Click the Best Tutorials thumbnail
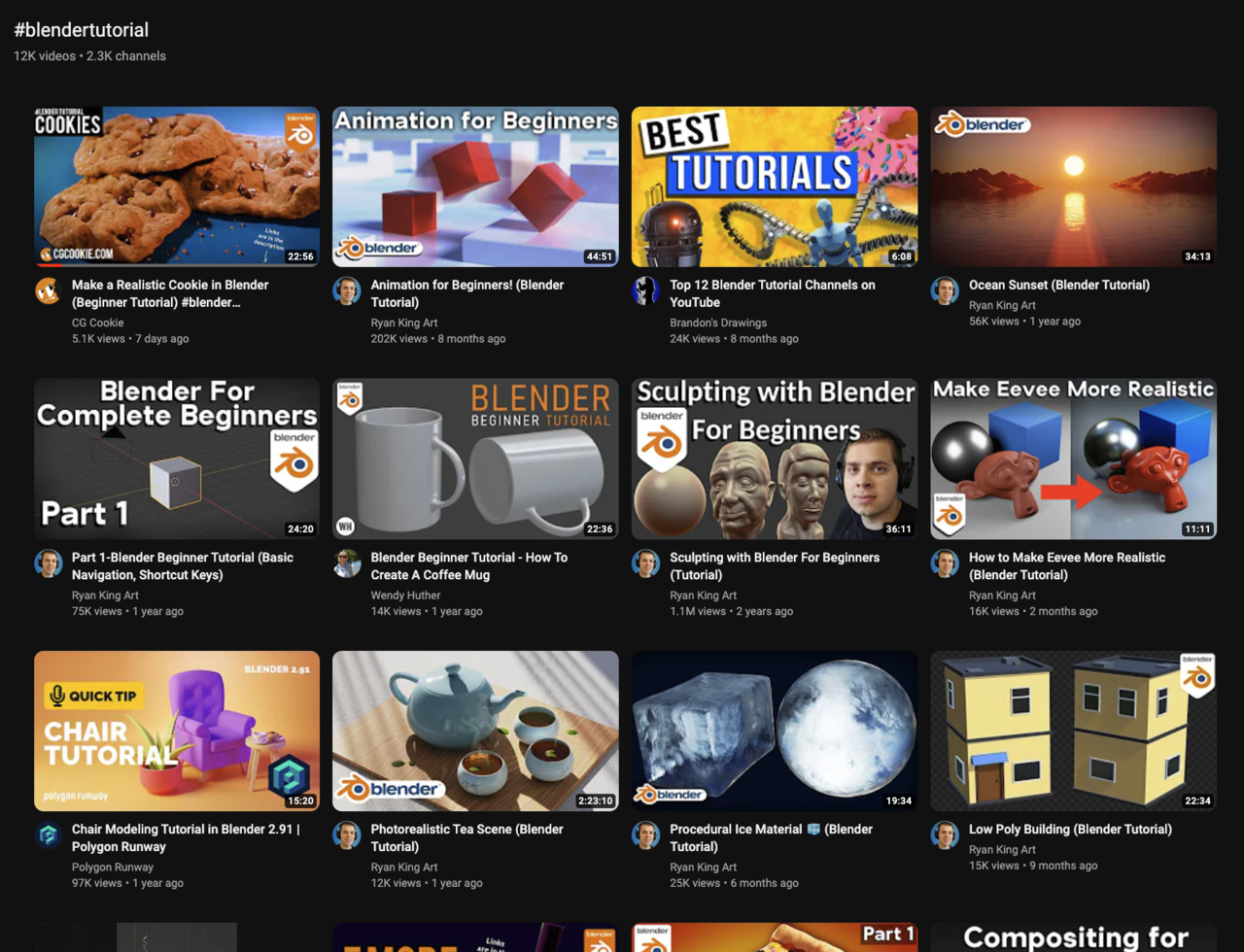Screen dimensions: 1244x952 (775, 187)
